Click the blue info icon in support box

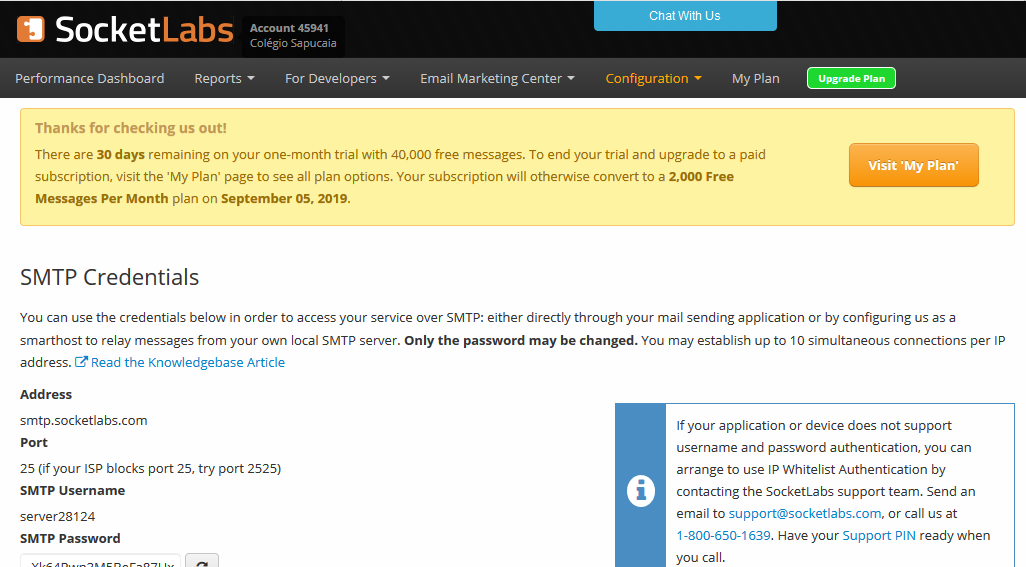tap(641, 490)
